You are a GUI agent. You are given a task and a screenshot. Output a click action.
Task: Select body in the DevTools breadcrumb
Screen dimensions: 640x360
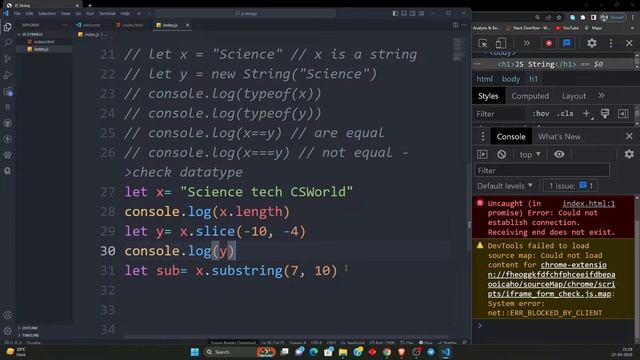pyautogui.click(x=511, y=79)
